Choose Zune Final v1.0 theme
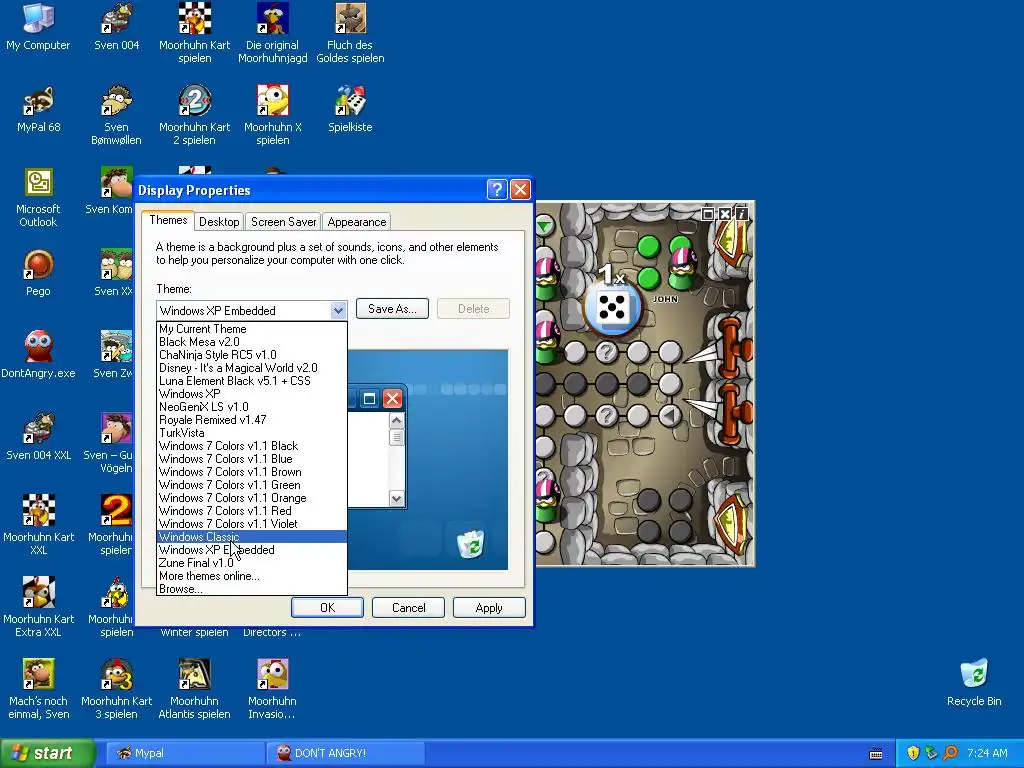 point(252,563)
